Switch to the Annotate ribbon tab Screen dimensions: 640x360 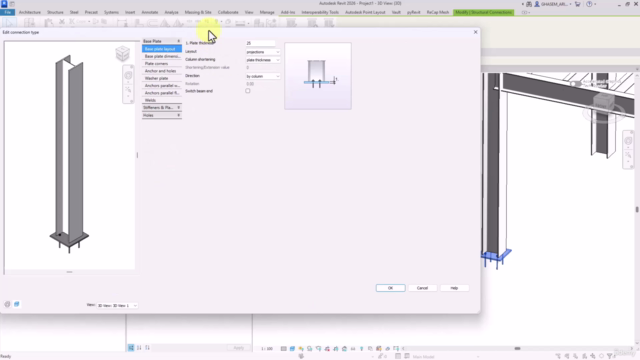click(x=150, y=12)
